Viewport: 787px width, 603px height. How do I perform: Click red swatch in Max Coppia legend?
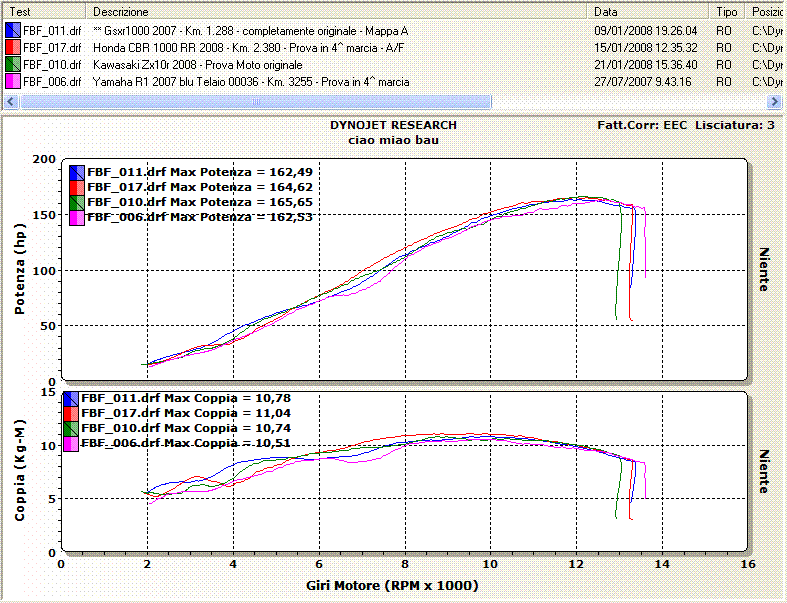(x=71, y=414)
